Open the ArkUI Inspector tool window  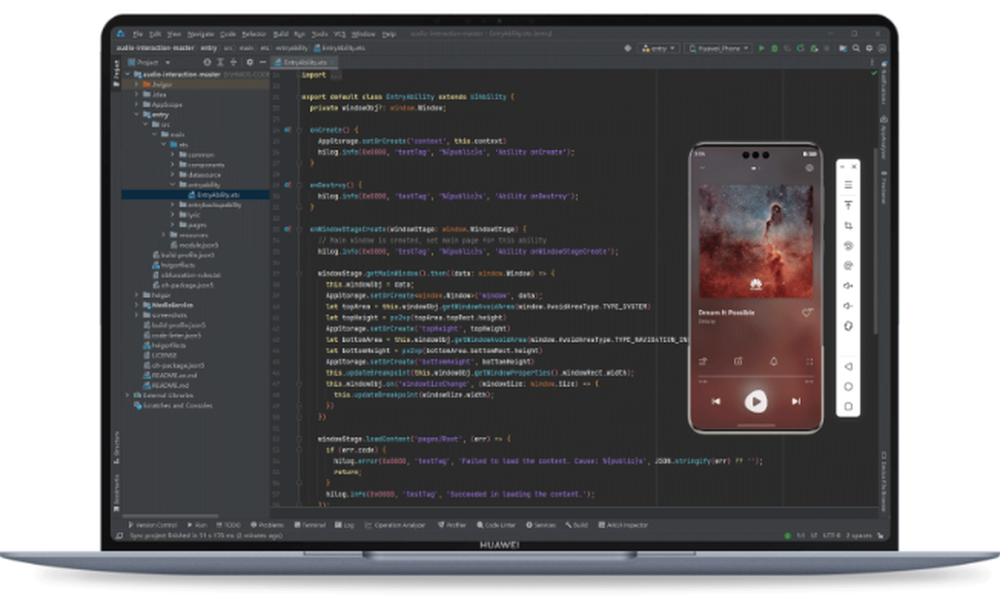623,525
